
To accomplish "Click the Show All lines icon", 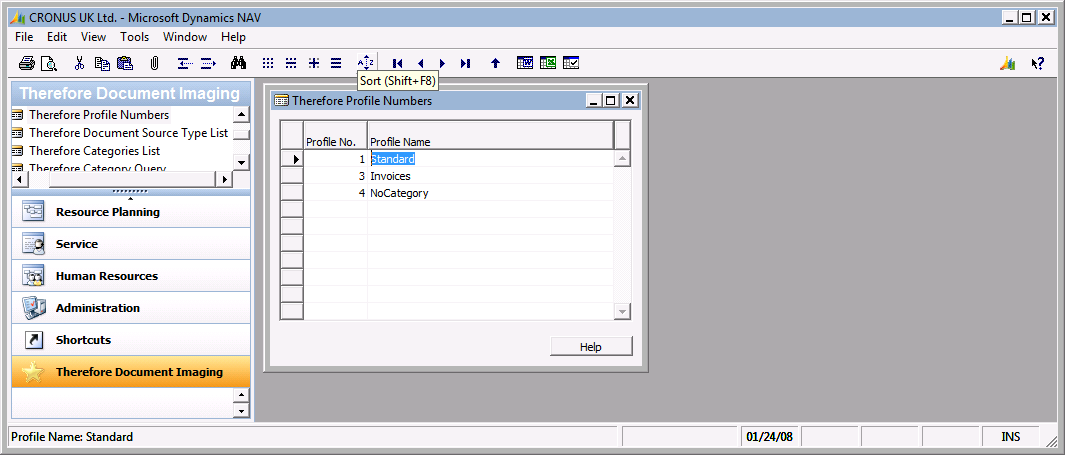I will coord(336,63).
